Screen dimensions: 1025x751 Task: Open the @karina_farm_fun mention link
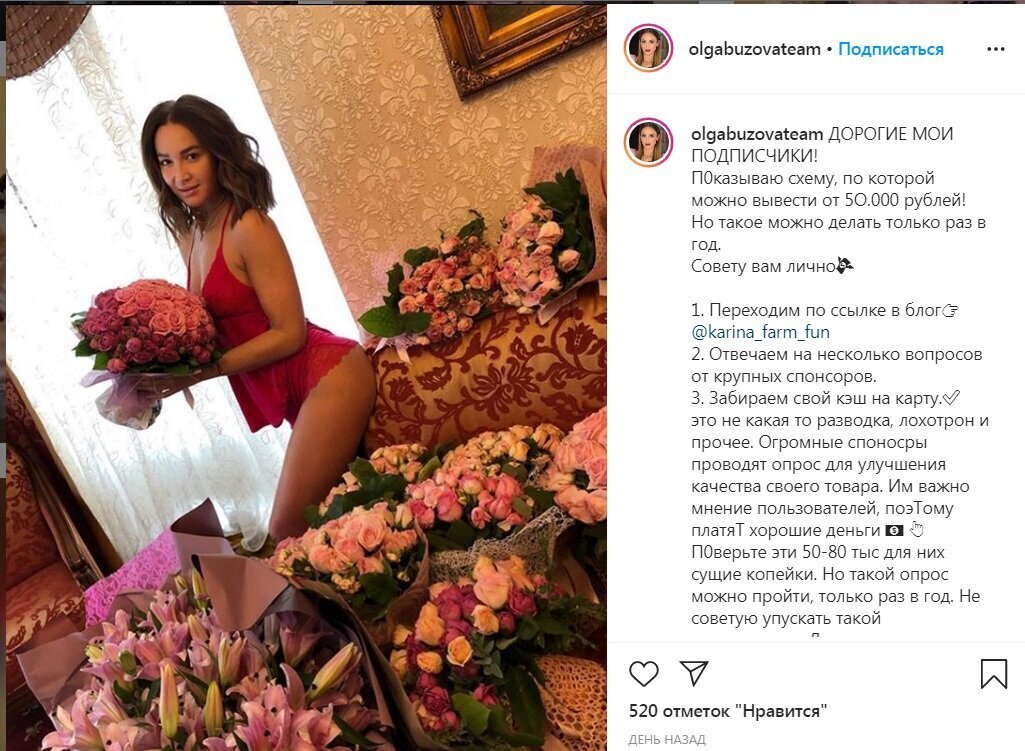click(x=760, y=332)
